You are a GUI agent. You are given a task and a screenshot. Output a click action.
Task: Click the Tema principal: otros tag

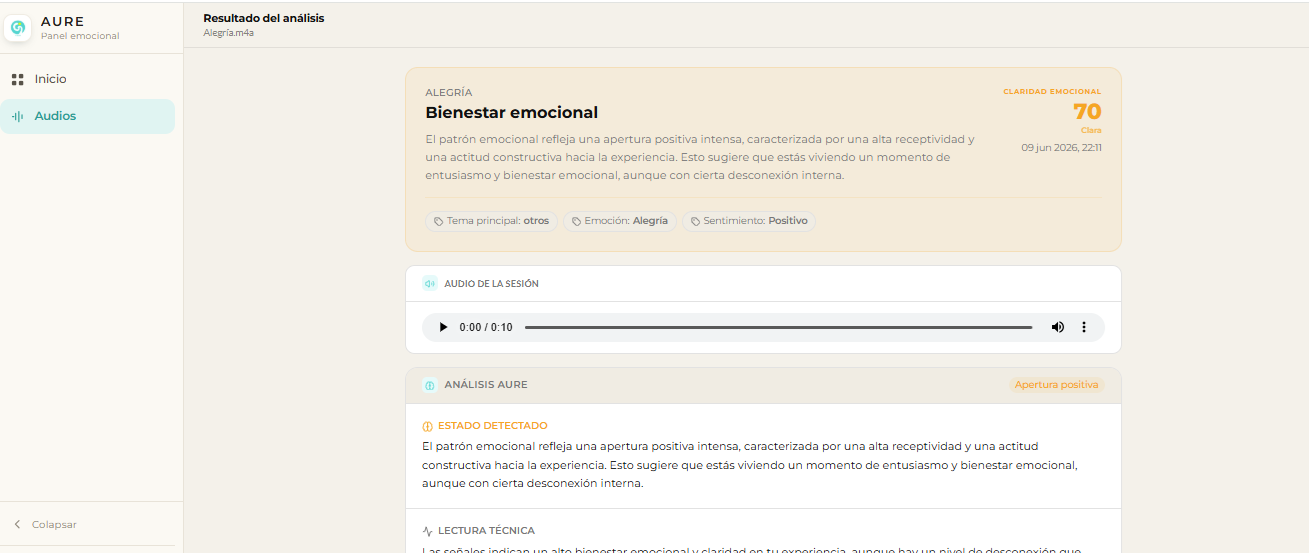491,221
